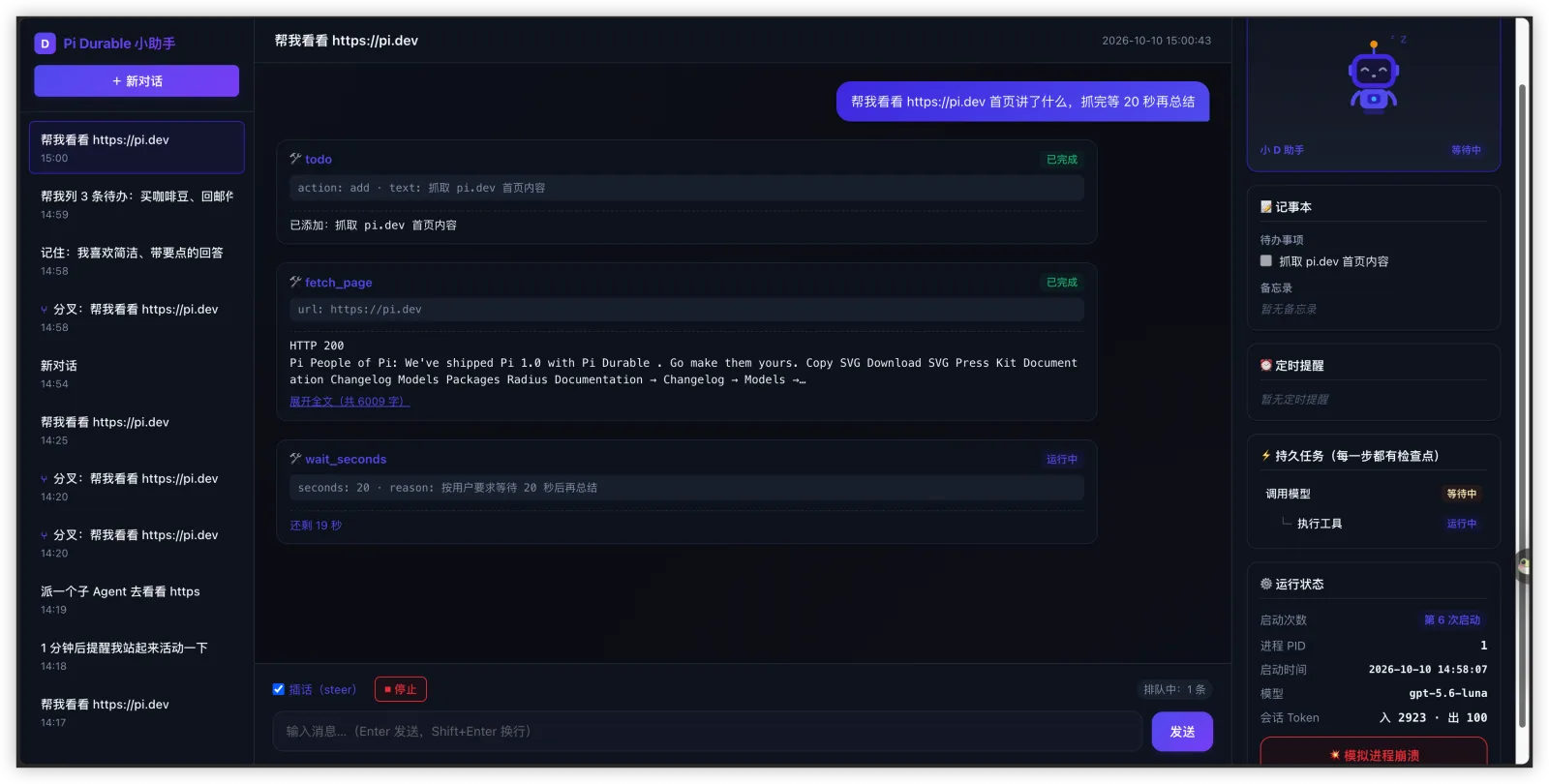Click the 已完成 badge on the todo card
The image size is (1549, 784).
pos(1062,160)
